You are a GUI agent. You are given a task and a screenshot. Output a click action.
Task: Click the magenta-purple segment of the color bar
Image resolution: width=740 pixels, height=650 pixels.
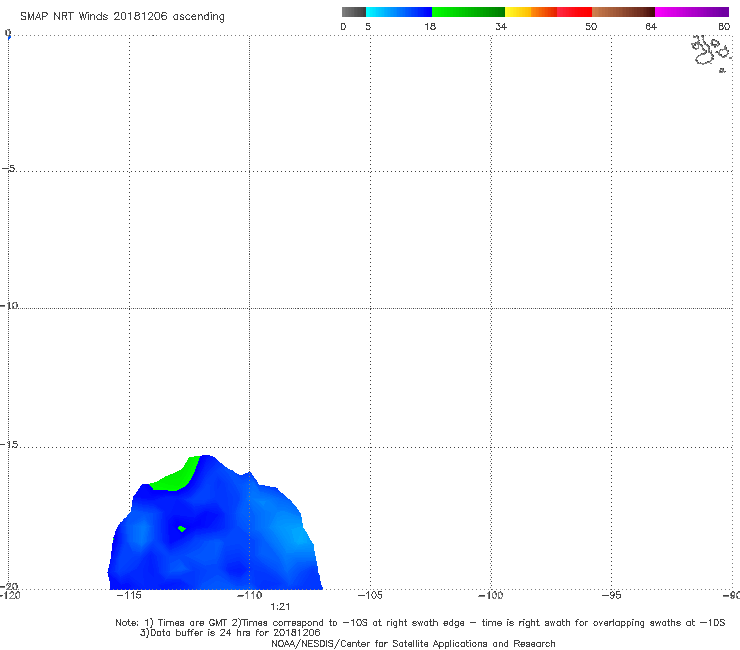[x=692, y=12]
